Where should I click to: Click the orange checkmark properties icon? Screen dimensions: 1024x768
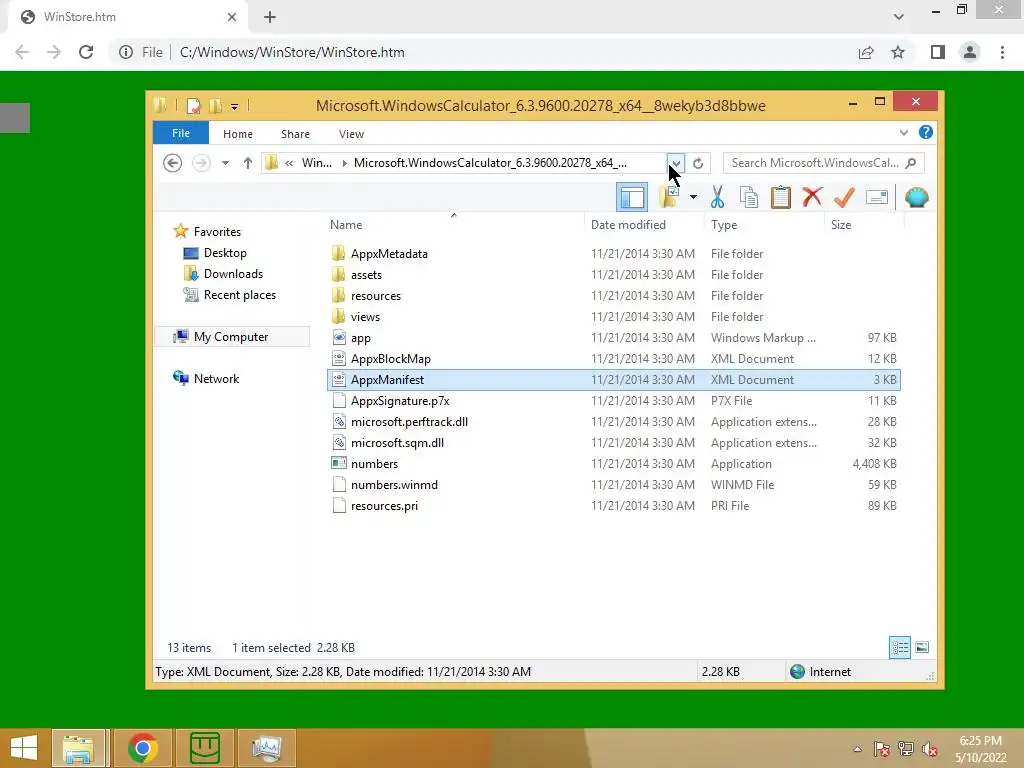coord(844,197)
